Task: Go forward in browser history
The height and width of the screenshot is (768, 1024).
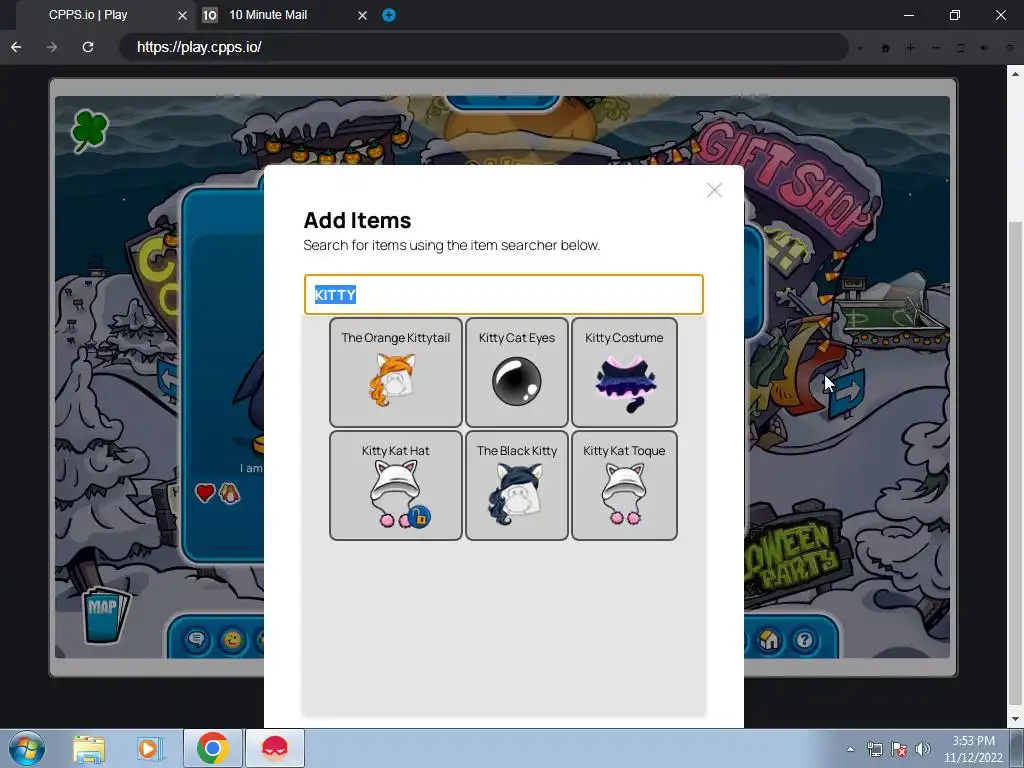Action: tap(52, 47)
